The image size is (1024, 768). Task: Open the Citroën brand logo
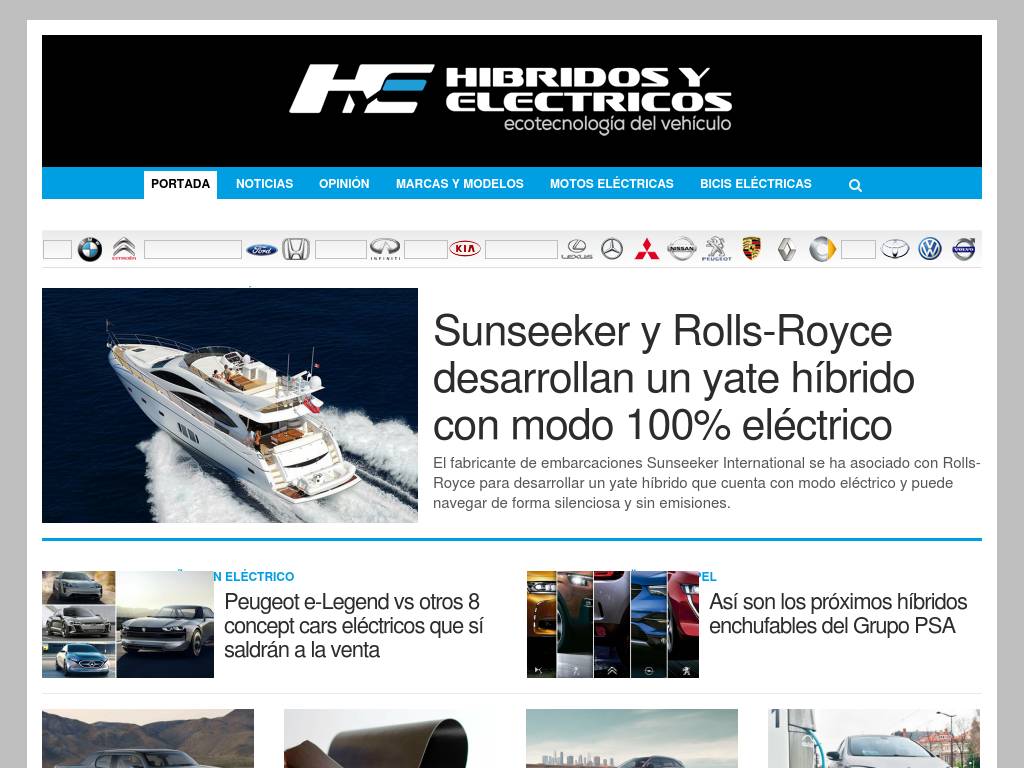(x=124, y=250)
